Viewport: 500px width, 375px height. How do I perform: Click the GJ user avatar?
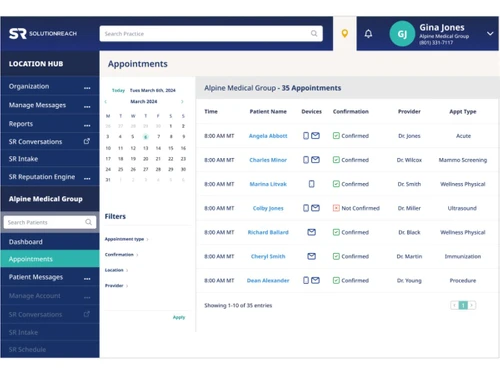(x=402, y=34)
